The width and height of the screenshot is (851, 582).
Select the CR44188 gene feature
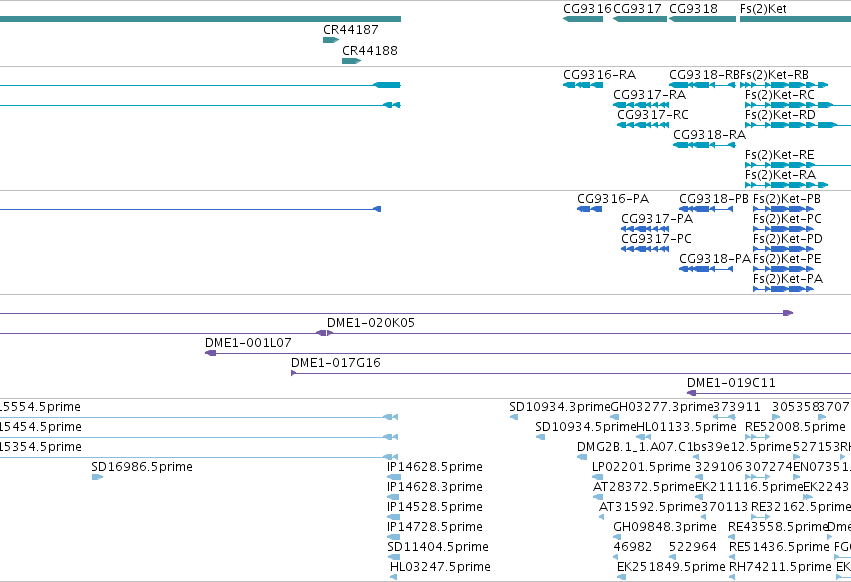[351, 61]
